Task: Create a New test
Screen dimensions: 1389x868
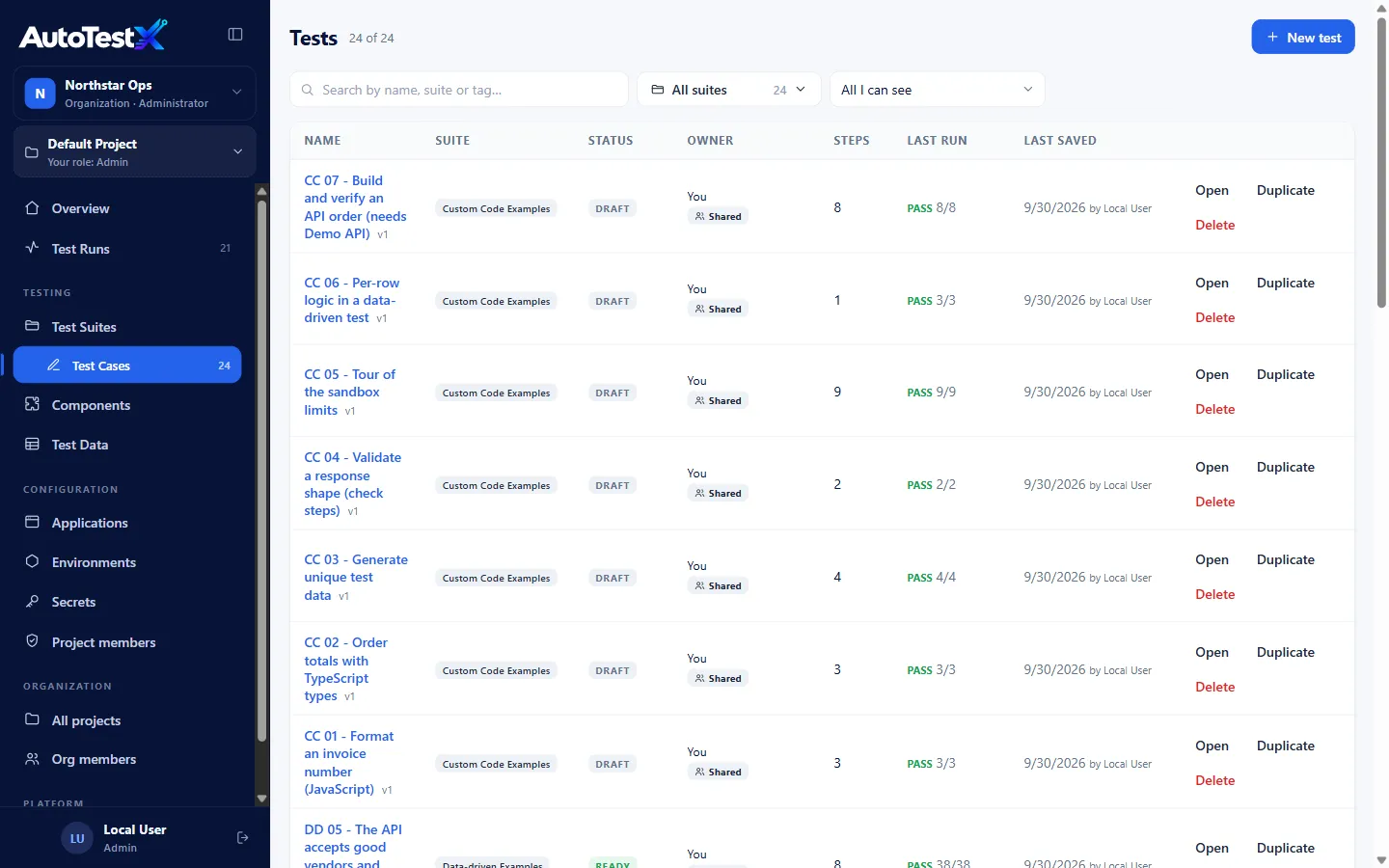Action: (x=1303, y=37)
